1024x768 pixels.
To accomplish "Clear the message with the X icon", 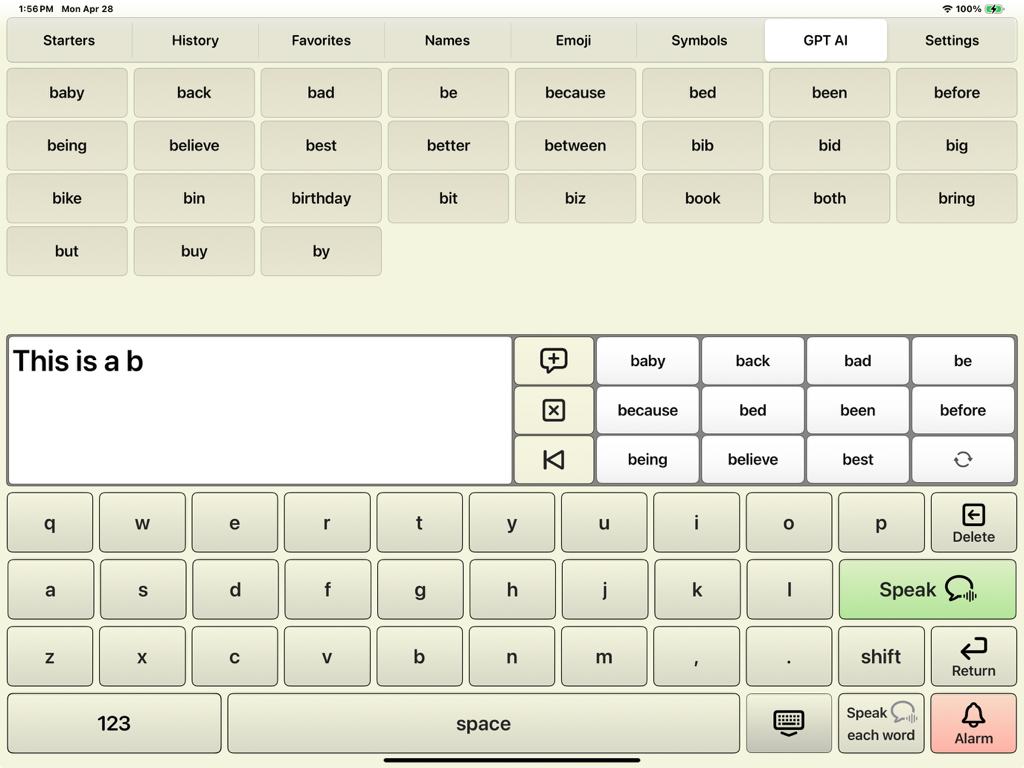I will (x=553, y=410).
